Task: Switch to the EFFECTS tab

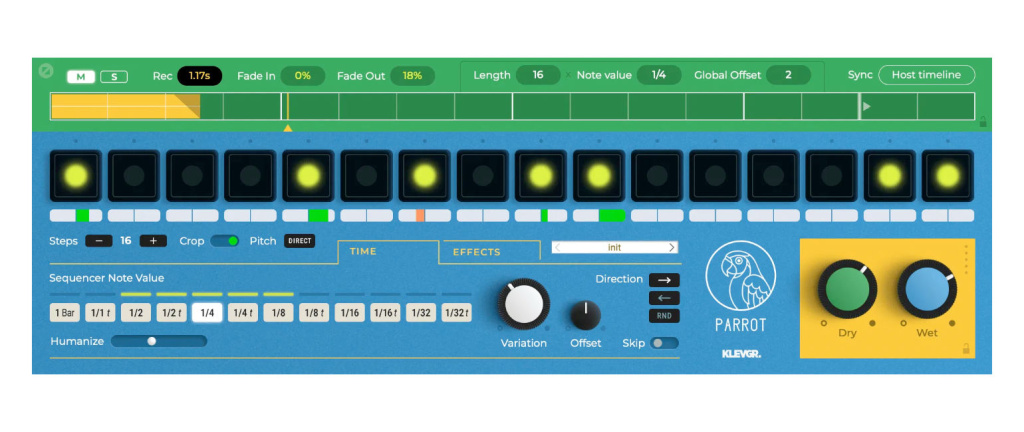Action: tap(476, 252)
